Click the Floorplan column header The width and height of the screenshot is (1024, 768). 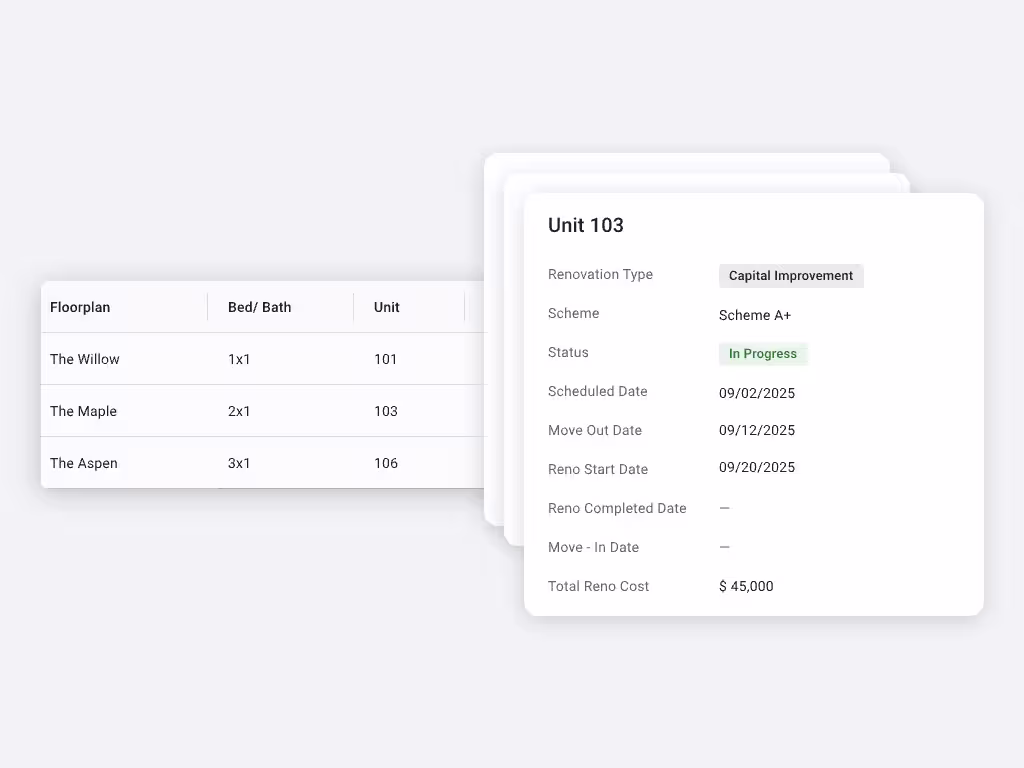[80, 307]
